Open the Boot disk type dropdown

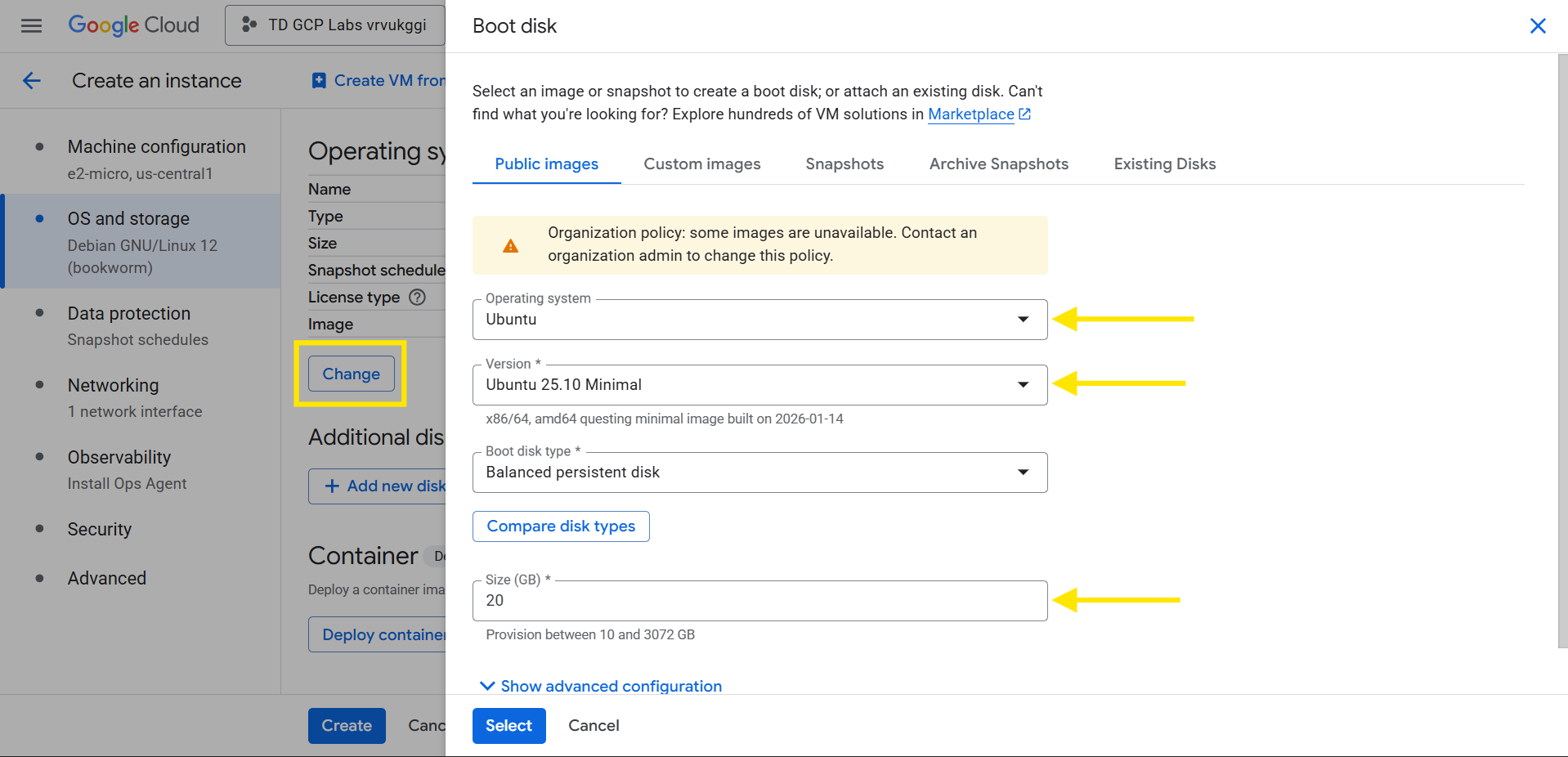point(759,473)
